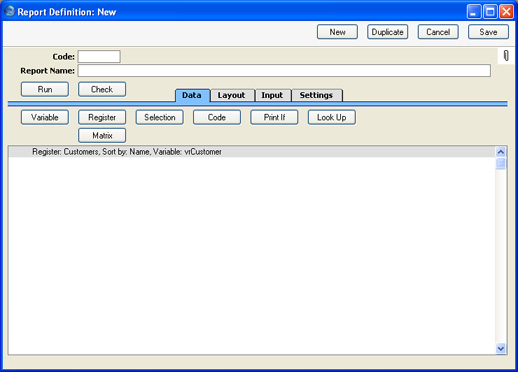
Task: Click the scrollbar down arrow
Action: point(501,348)
